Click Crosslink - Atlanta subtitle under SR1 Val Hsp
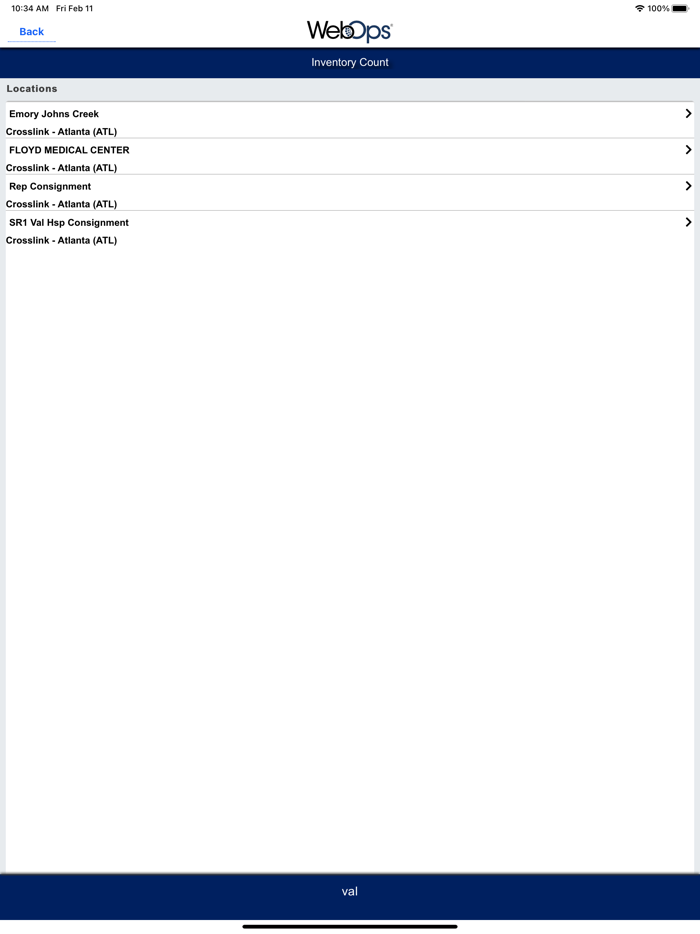The image size is (700, 934). (x=61, y=241)
